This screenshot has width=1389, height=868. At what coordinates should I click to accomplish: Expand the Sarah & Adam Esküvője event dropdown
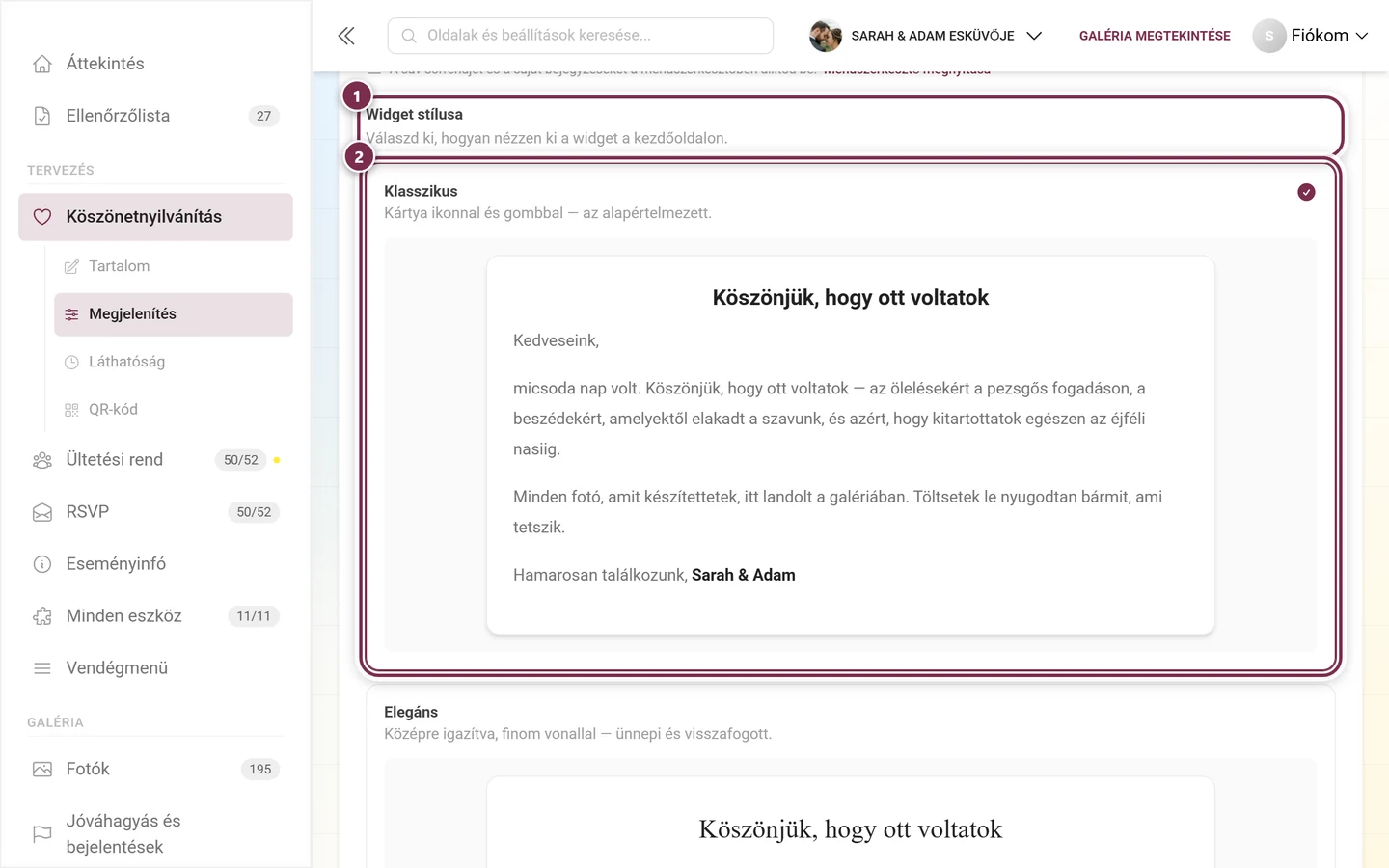pyautogui.click(x=926, y=36)
